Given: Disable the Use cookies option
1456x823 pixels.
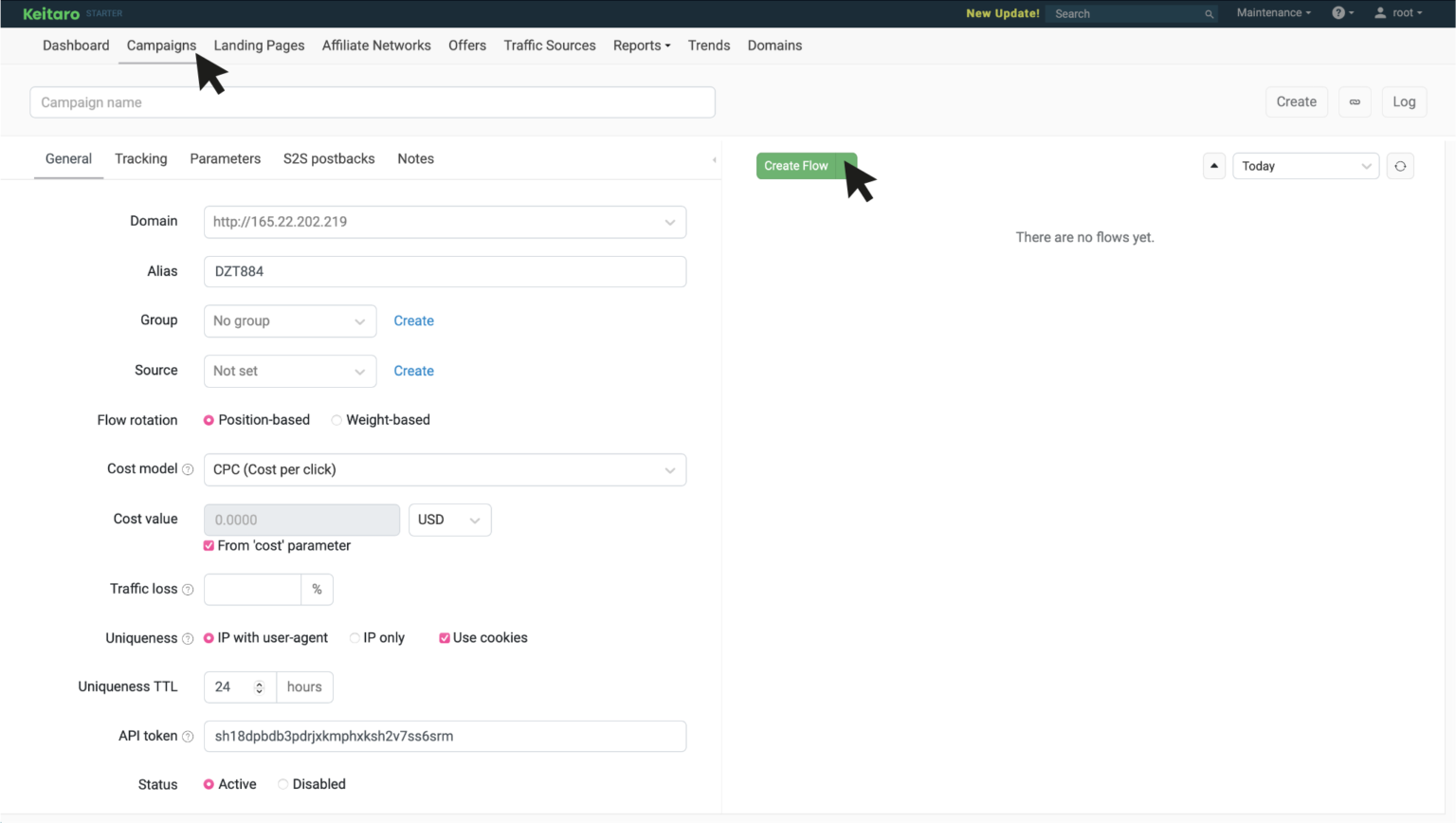Looking at the screenshot, I should [445, 637].
